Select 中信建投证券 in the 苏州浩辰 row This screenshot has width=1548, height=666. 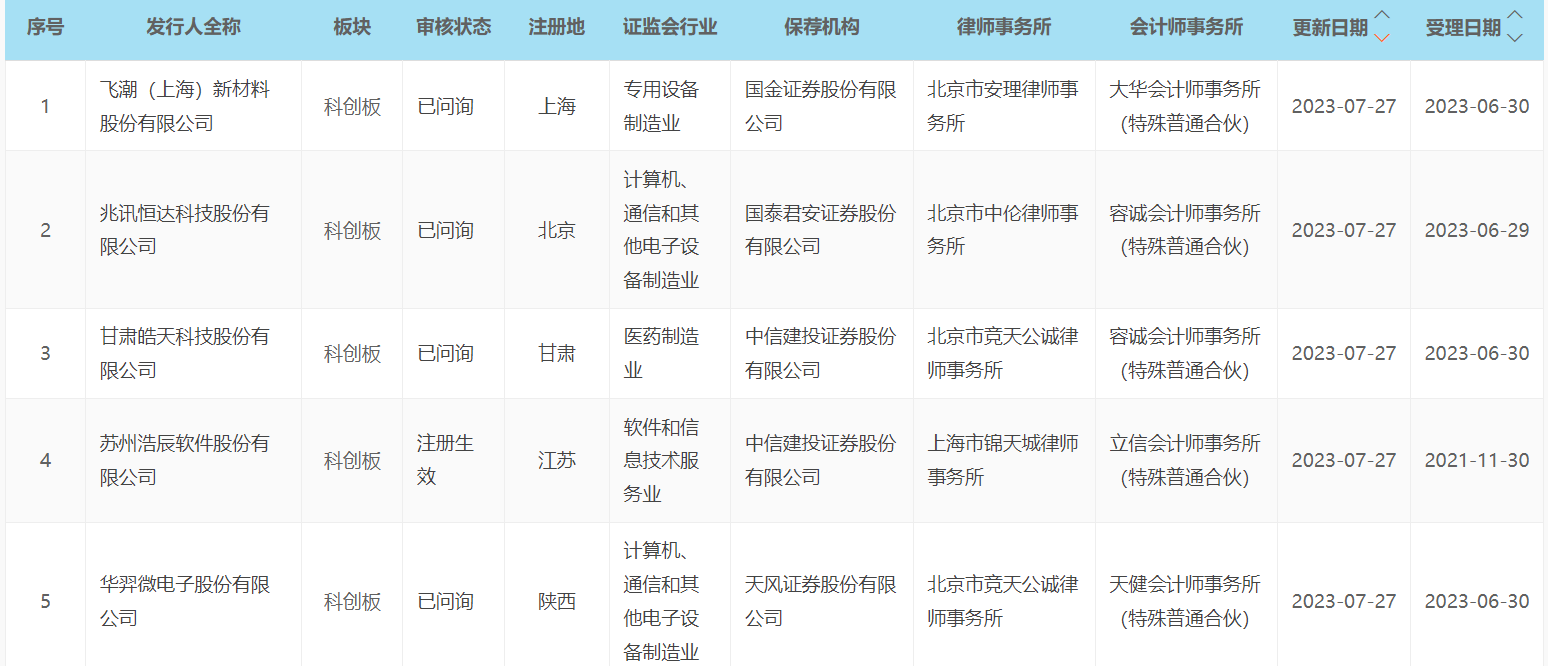click(x=821, y=460)
